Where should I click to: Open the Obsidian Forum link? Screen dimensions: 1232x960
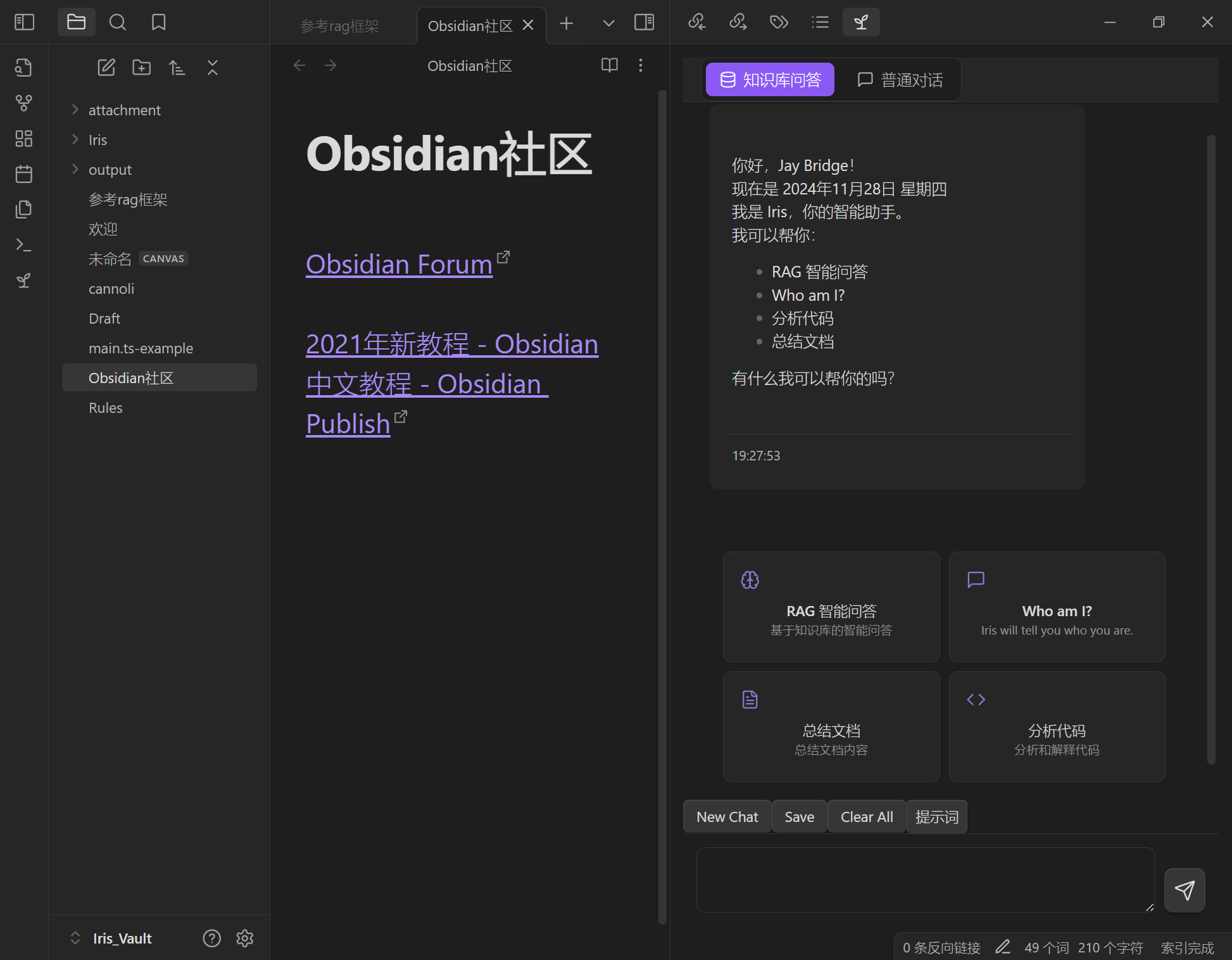click(399, 265)
